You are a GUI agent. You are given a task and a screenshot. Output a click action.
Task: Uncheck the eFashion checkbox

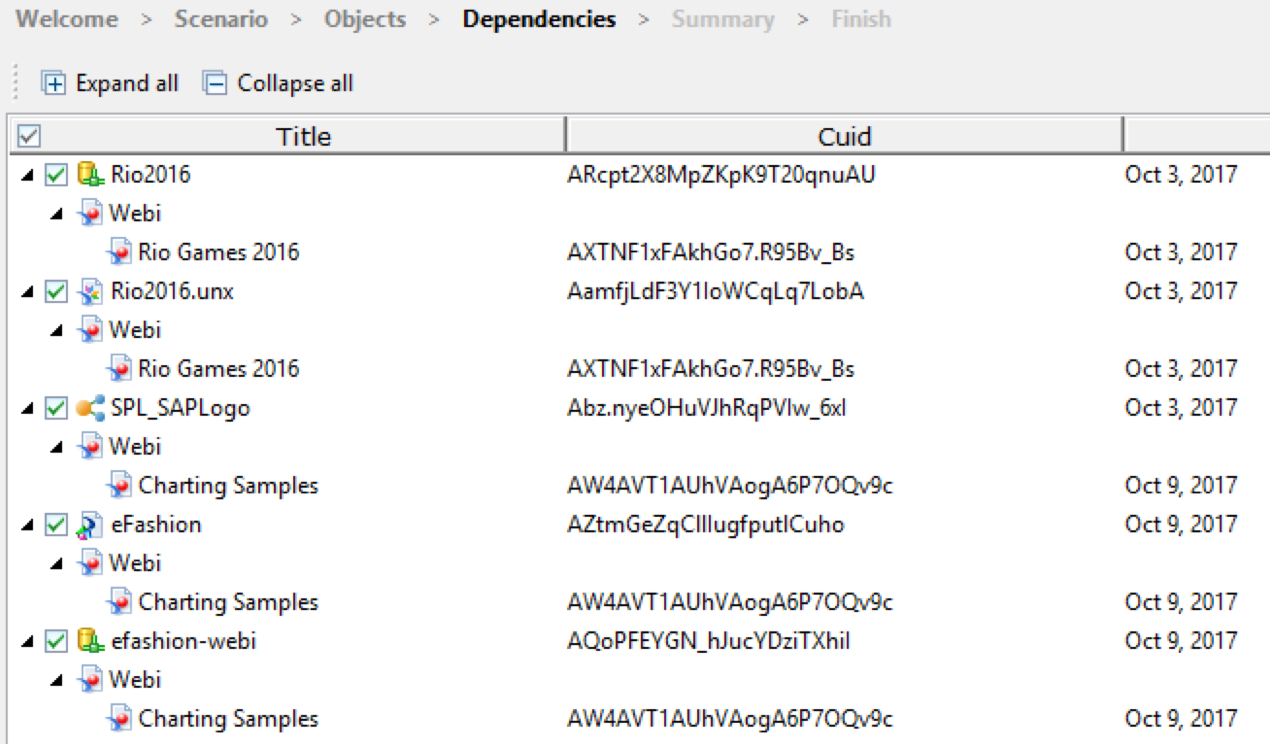point(56,525)
